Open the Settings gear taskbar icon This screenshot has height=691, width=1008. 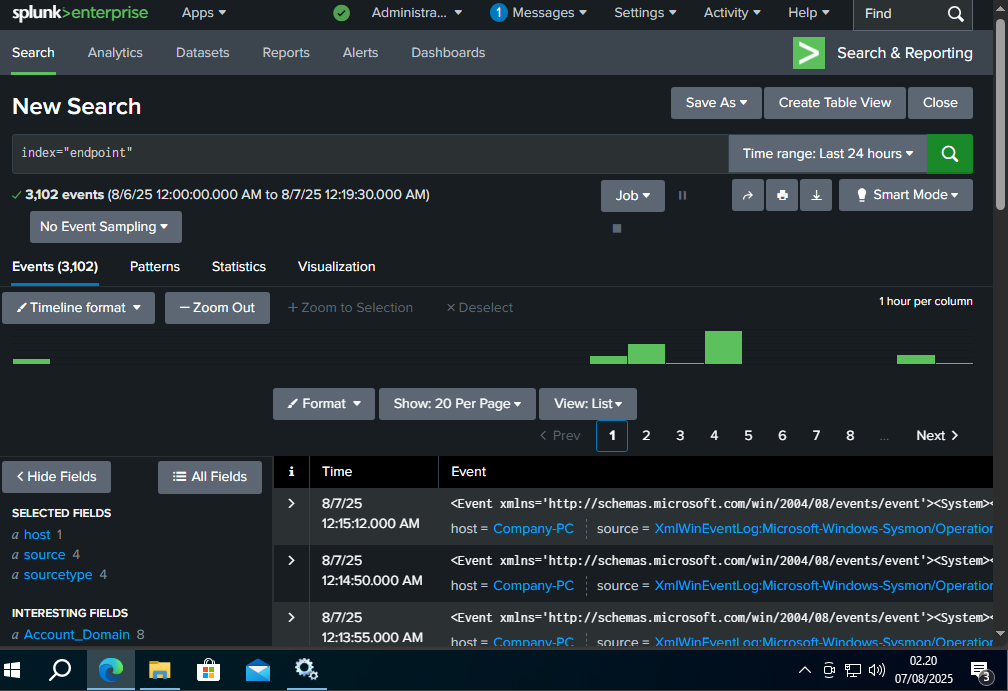coord(307,670)
